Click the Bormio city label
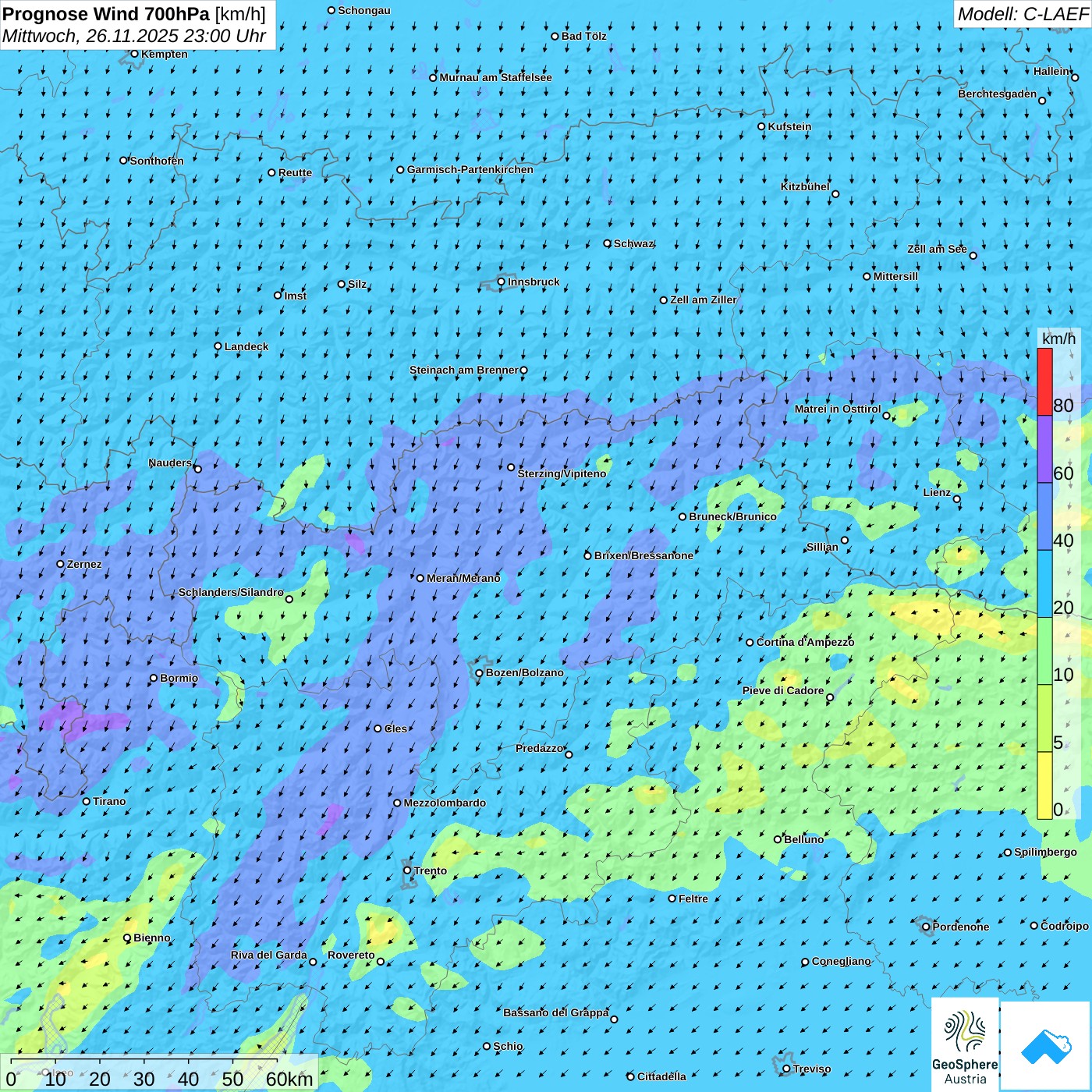The height and width of the screenshot is (1092, 1092). click(179, 678)
